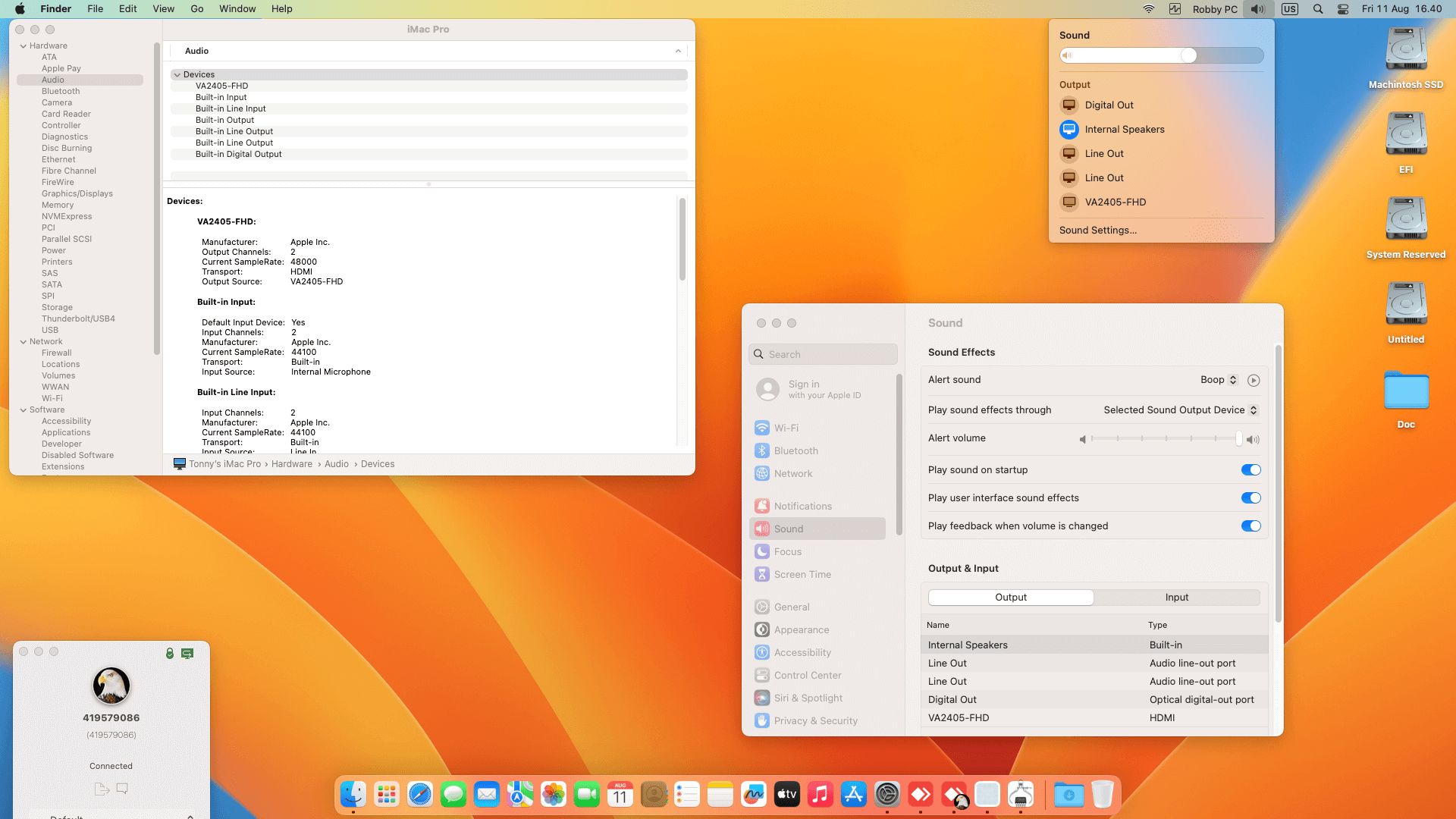Select Built-in Digital Output in the devices list
This screenshot has height=819, width=1456.
point(429,155)
